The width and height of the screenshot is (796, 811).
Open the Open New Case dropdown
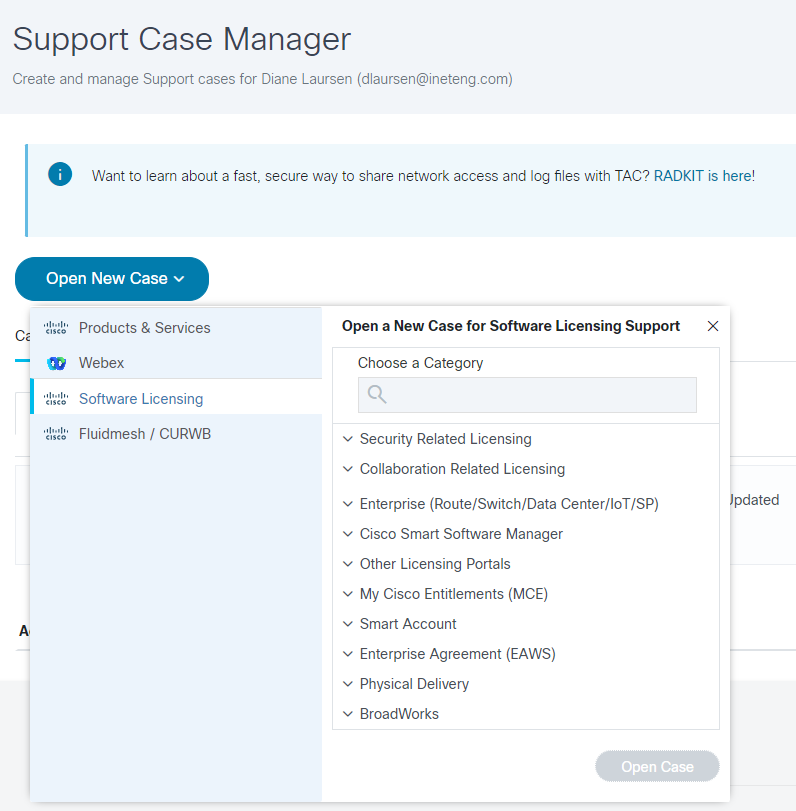[111, 279]
